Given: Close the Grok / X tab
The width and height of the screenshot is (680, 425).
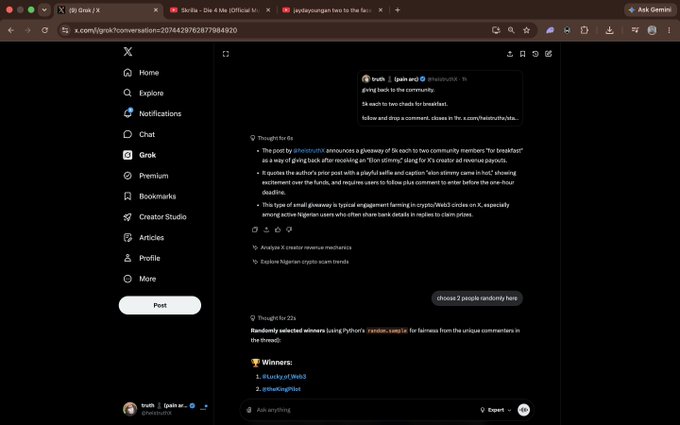Looking at the screenshot, I should [x=156, y=10].
